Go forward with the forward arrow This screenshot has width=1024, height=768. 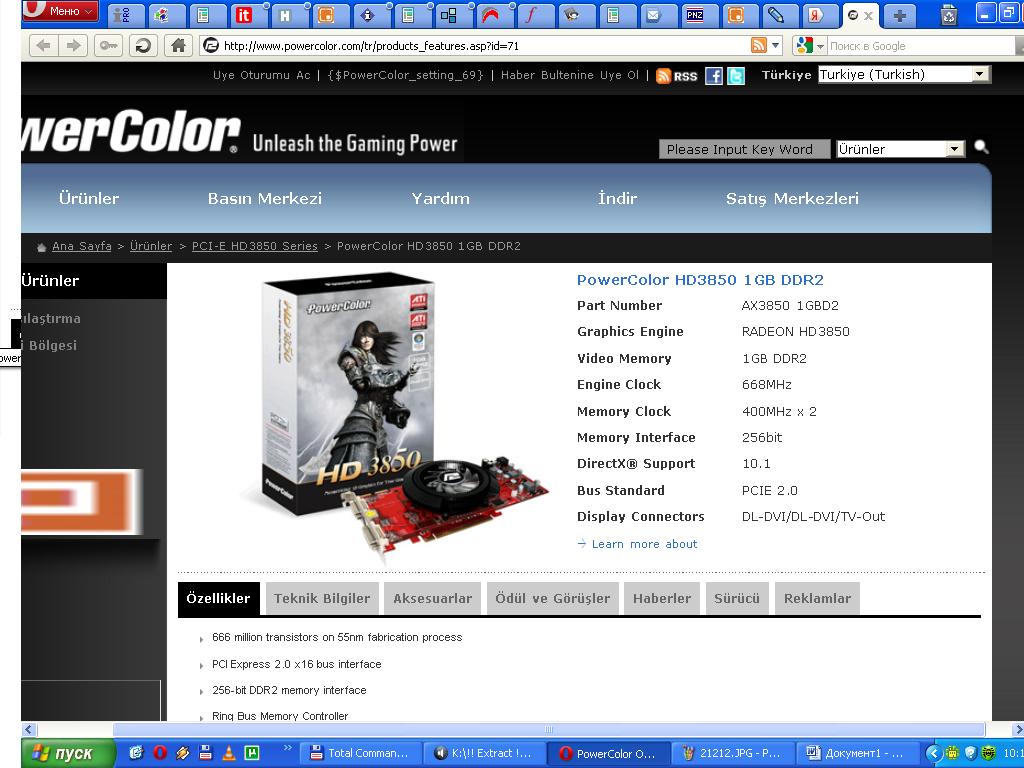(x=72, y=46)
